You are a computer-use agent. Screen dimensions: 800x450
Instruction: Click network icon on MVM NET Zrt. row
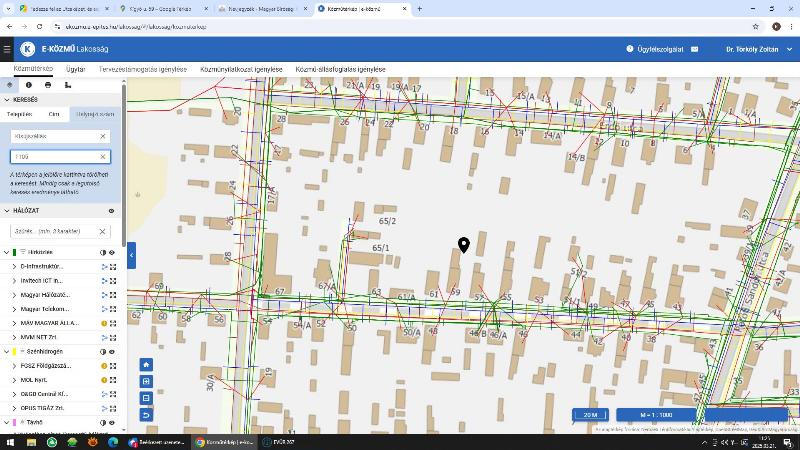[104, 338]
